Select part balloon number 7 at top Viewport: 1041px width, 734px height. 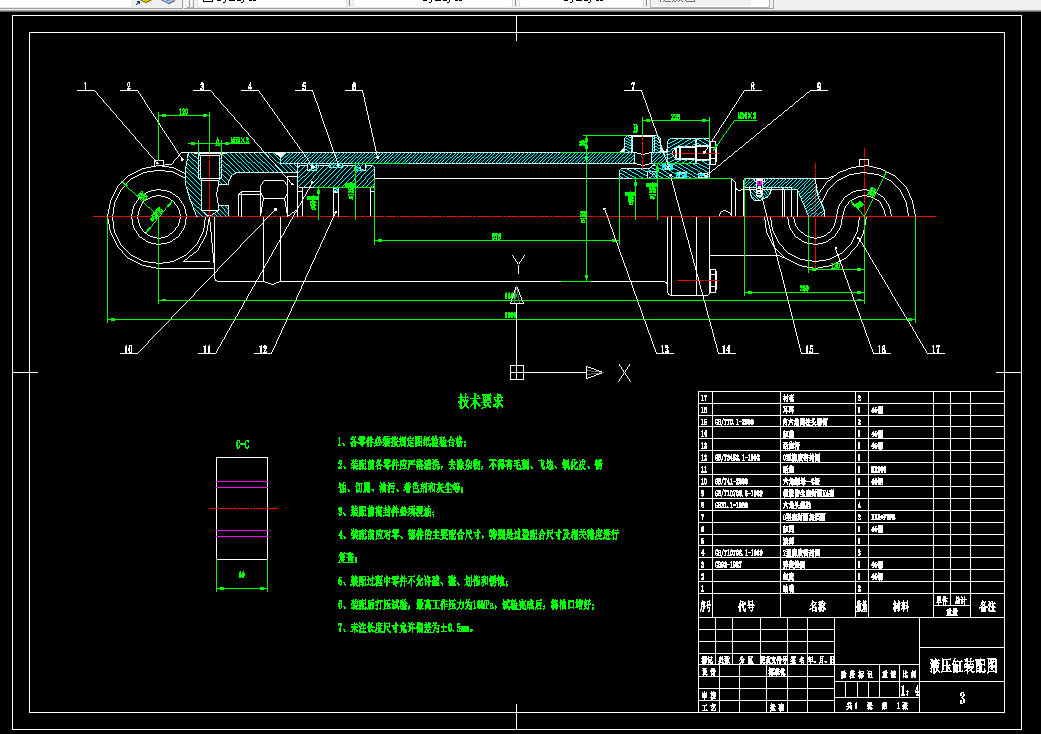(x=633, y=86)
